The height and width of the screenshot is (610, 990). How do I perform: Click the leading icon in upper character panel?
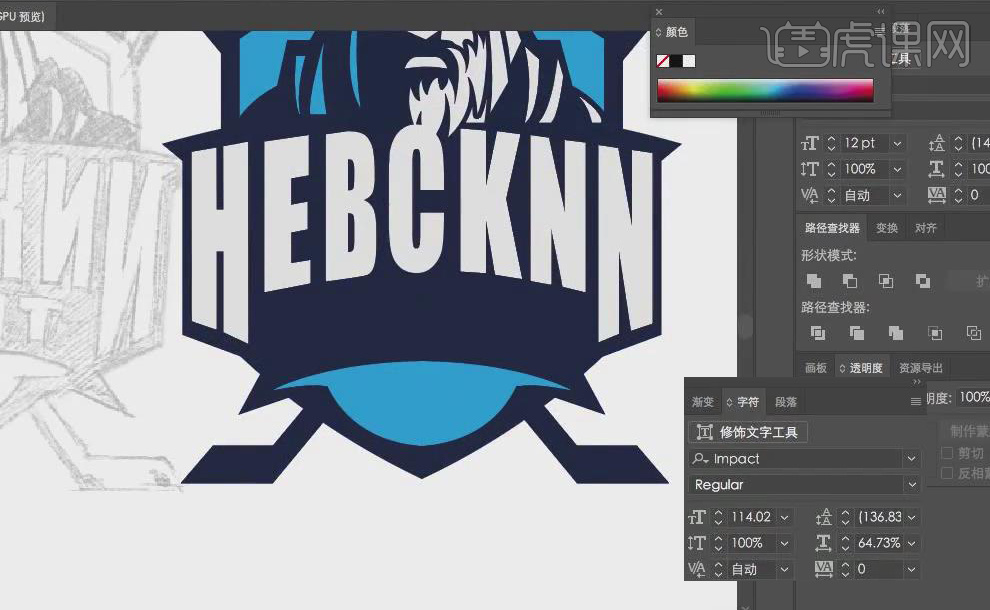click(x=937, y=143)
